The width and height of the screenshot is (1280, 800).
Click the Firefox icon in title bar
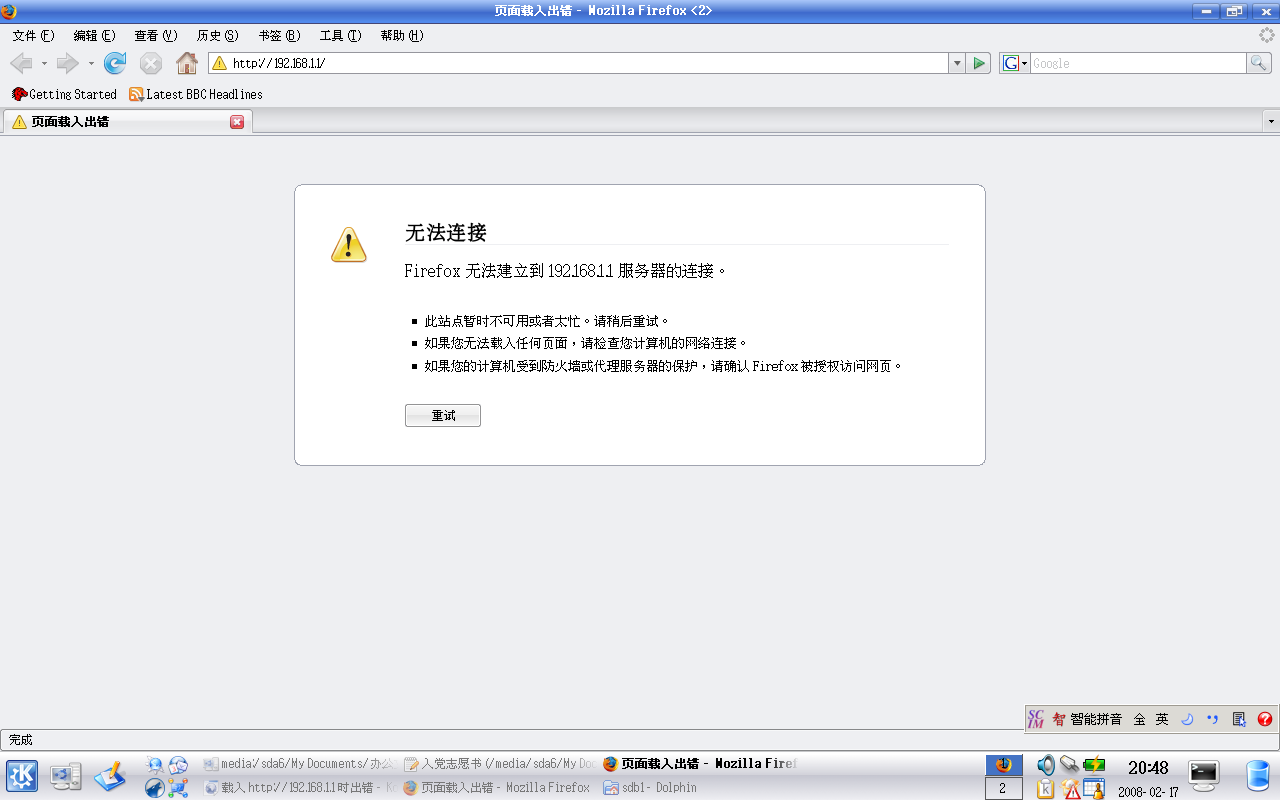point(9,11)
